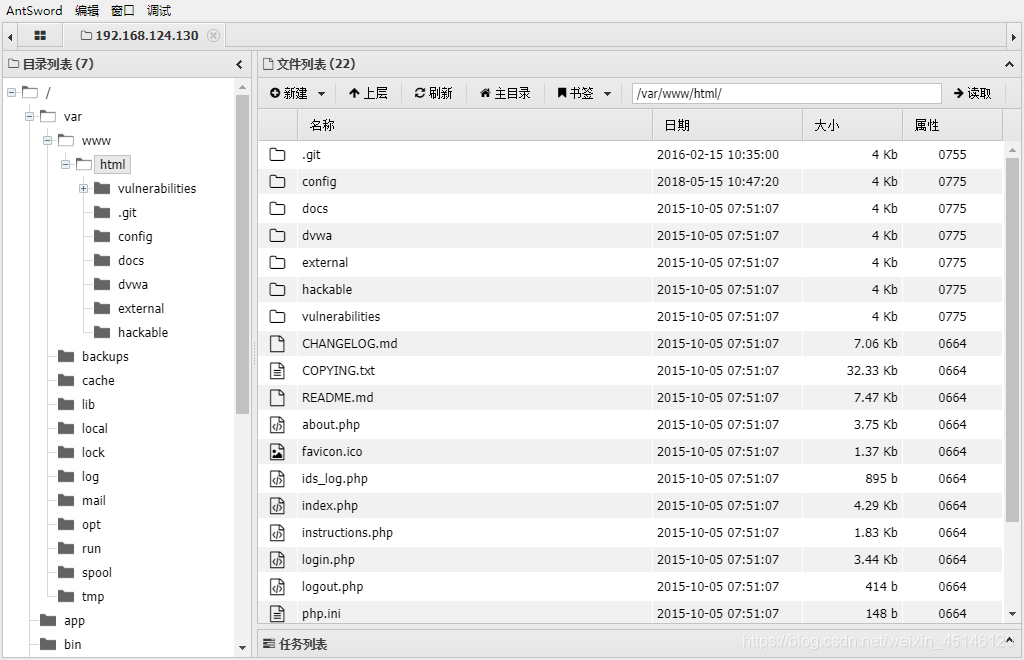Select the tmp folder icon in tree
1024x660 pixels.
pos(66,596)
